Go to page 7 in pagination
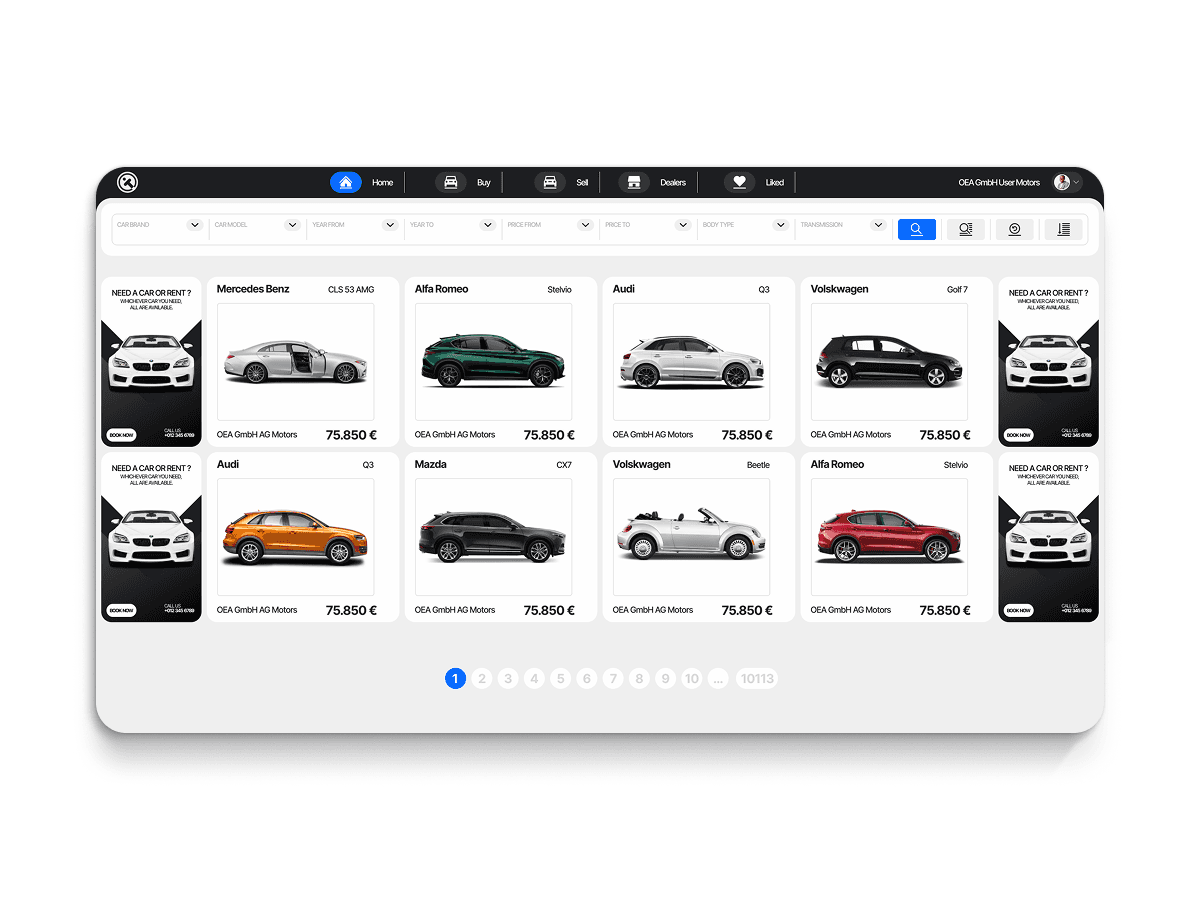Screen dimensions: 1200x900 (x=614, y=679)
